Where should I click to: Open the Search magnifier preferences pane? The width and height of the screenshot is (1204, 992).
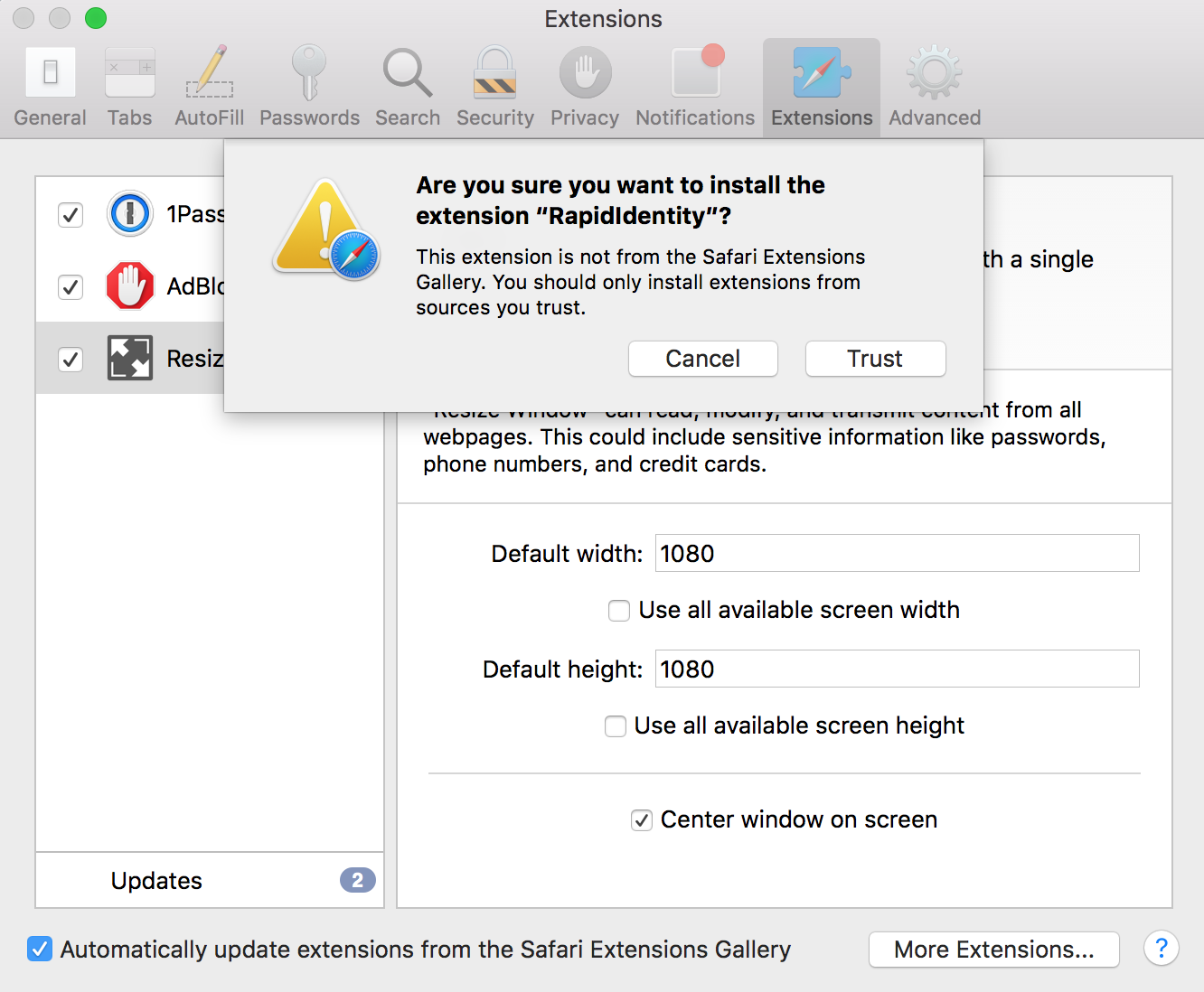pyautogui.click(x=408, y=88)
